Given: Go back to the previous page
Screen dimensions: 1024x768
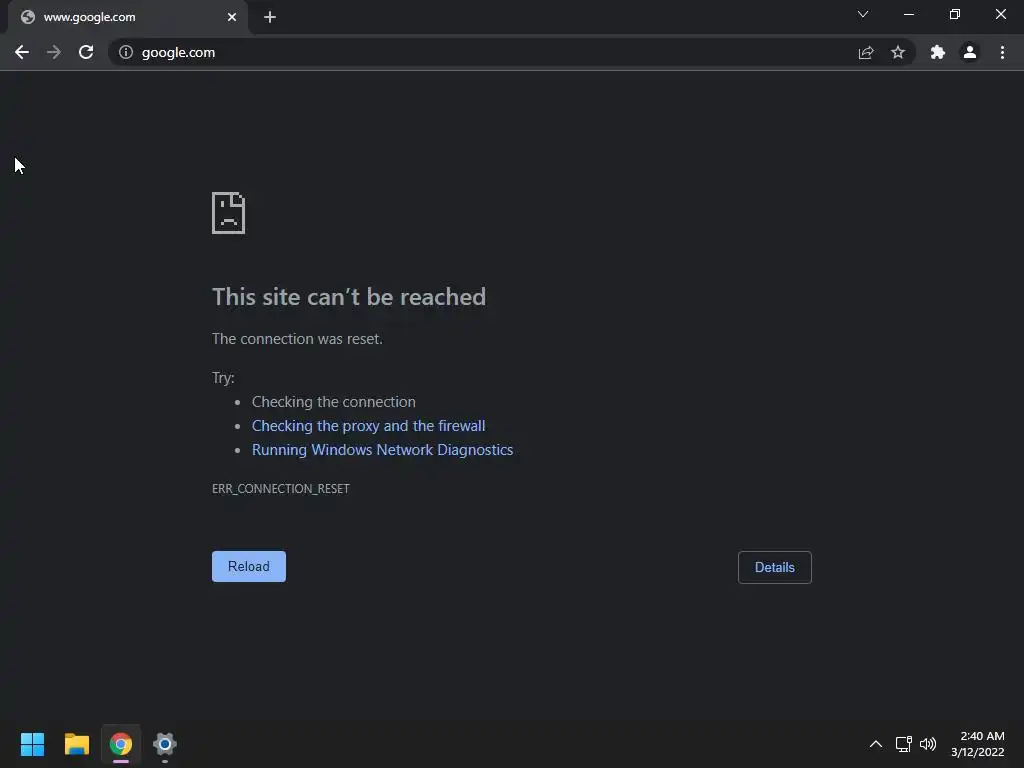Looking at the screenshot, I should tap(22, 52).
